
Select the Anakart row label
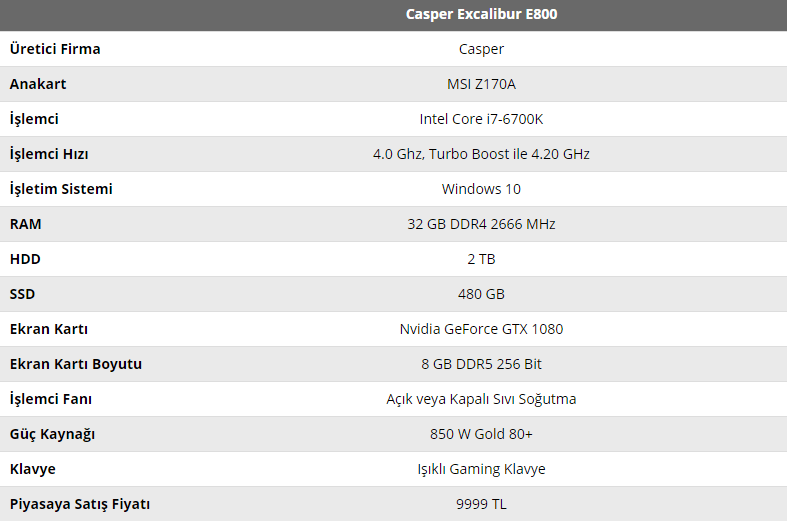(38, 84)
